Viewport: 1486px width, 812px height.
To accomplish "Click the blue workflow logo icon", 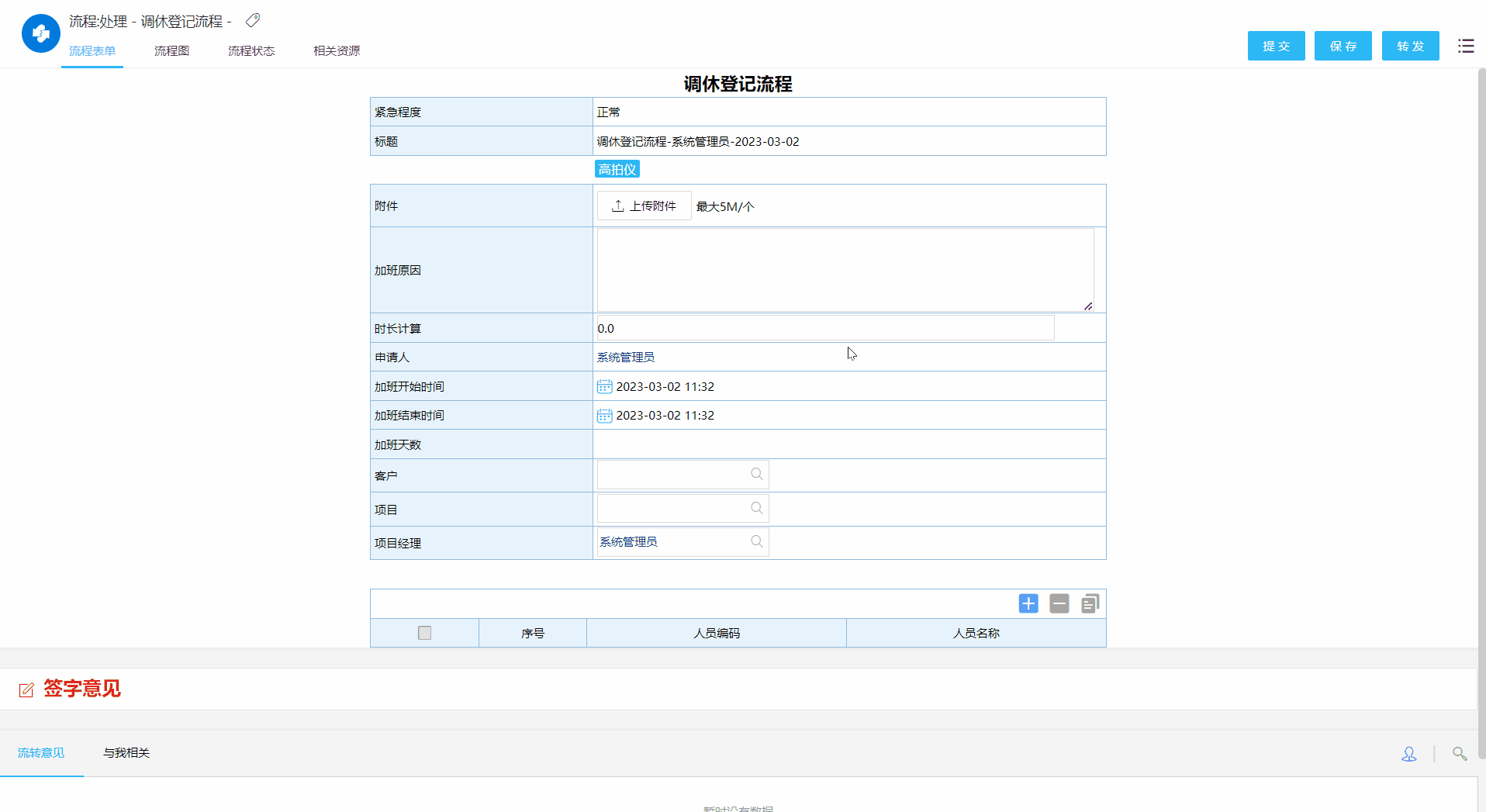I will coord(41,33).
